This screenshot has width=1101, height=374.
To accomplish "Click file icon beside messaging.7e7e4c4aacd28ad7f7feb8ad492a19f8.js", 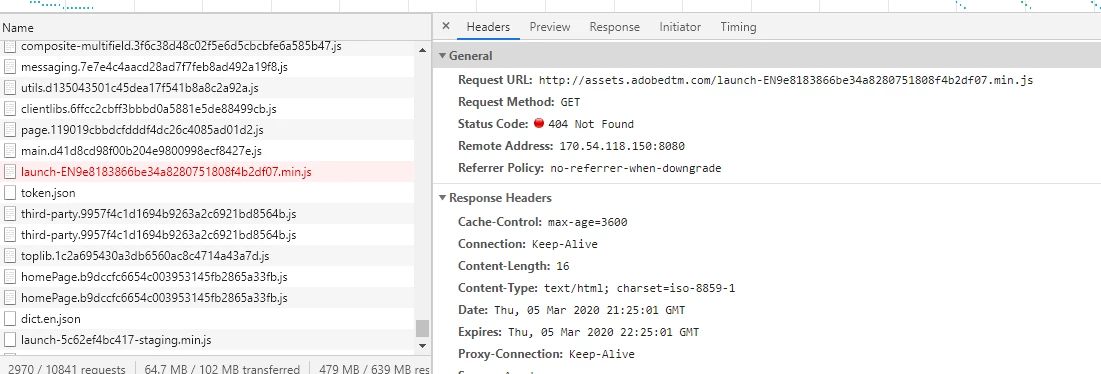I will tap(10, 67).
